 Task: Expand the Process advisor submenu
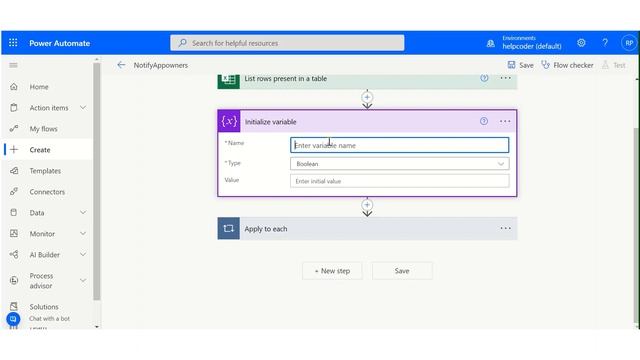pyautogui.click(x=83, y=280)
